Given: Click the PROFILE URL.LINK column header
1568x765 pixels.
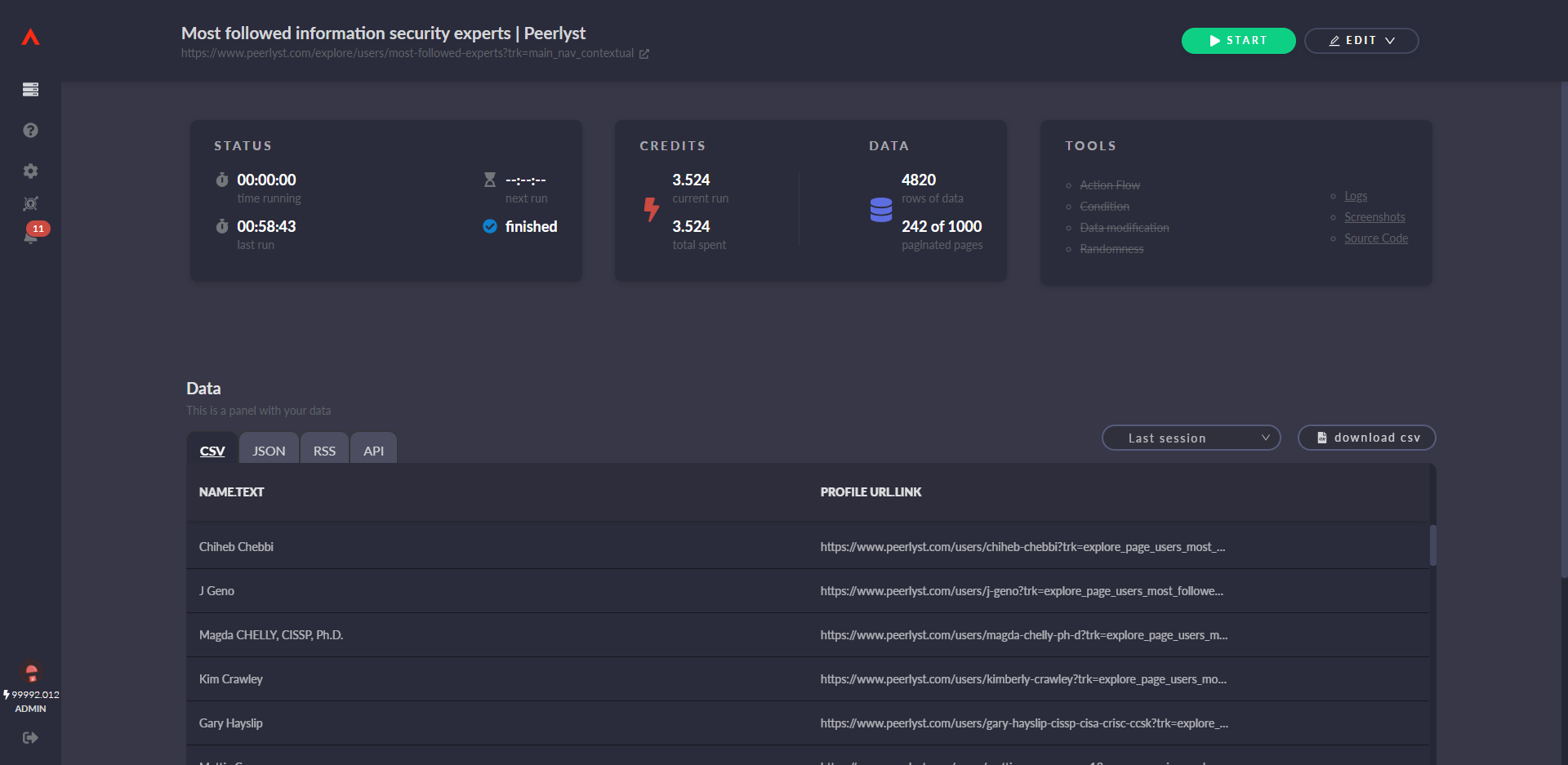Looking at the screenshot, I should [x=871, y=492].
